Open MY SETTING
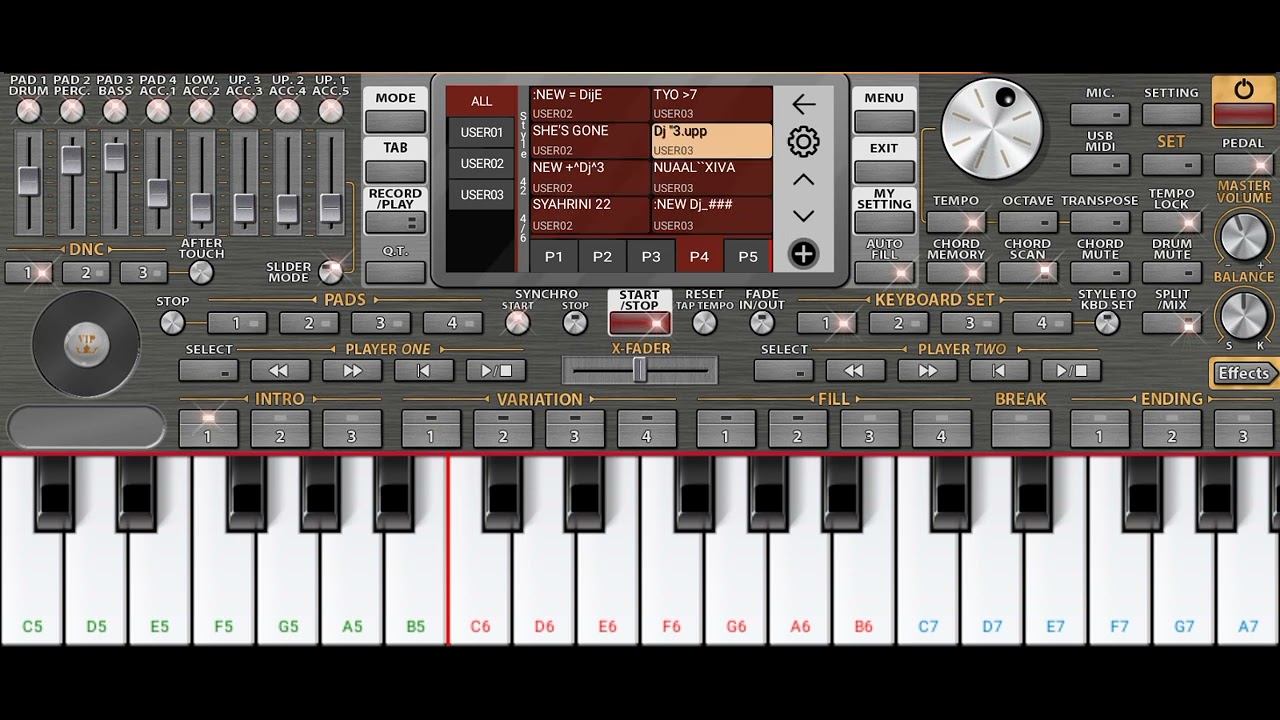This screenshot has height=720, width=1280. tap(884, 222)
